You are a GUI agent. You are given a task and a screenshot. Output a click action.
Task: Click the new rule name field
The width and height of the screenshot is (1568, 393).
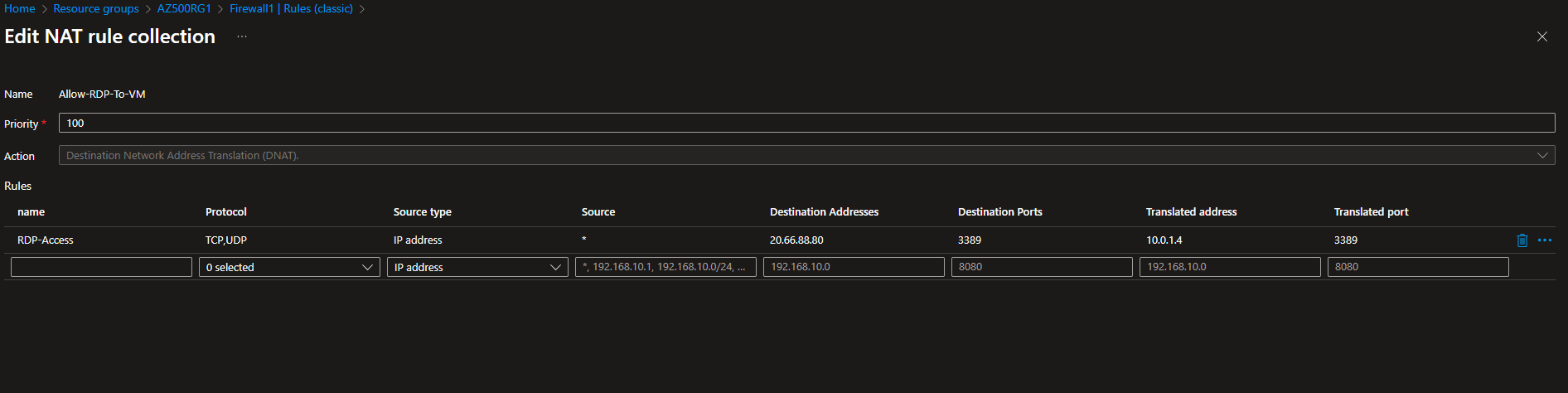[x=101, y=267]
